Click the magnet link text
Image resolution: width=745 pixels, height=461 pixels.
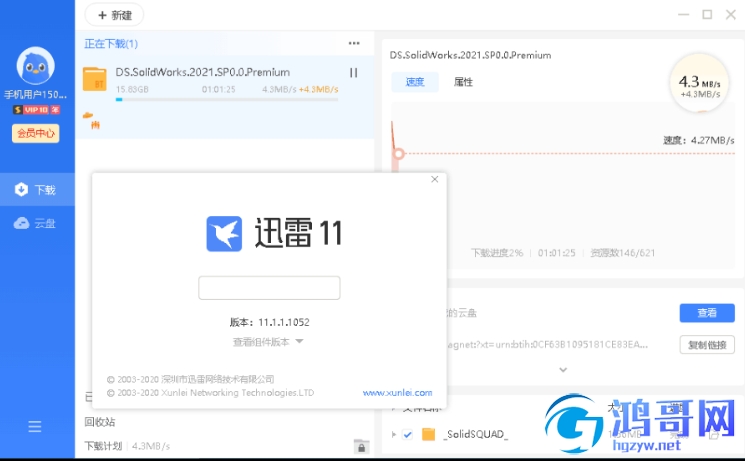coord(547,345)
